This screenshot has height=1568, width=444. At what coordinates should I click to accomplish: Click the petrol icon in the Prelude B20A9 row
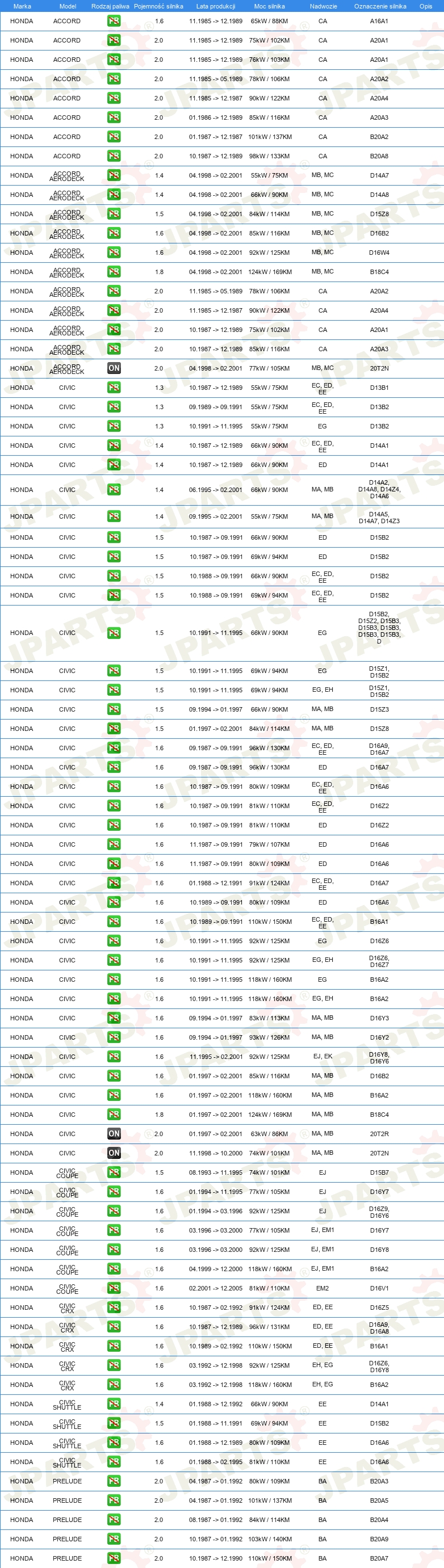(114, 1539)
